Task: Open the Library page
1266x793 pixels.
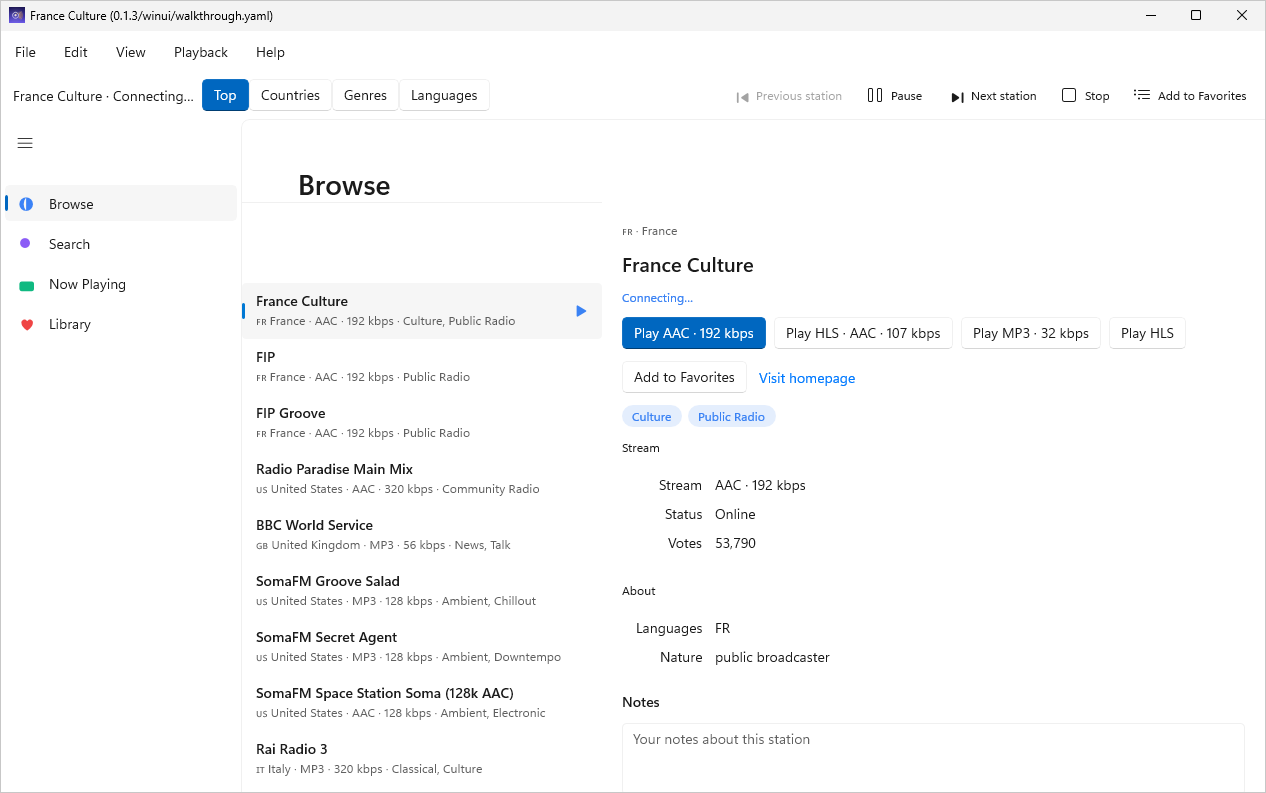Action: [121, 324]
